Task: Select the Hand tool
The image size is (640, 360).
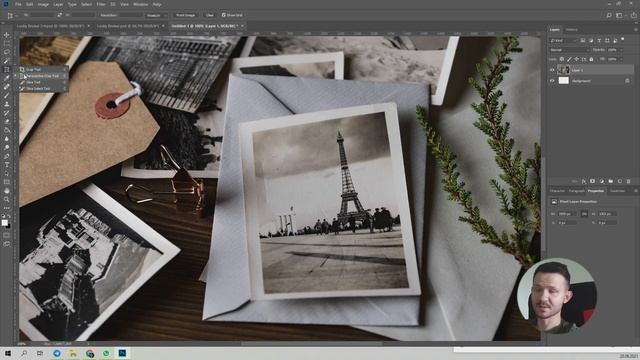Action: click(7, 191)
